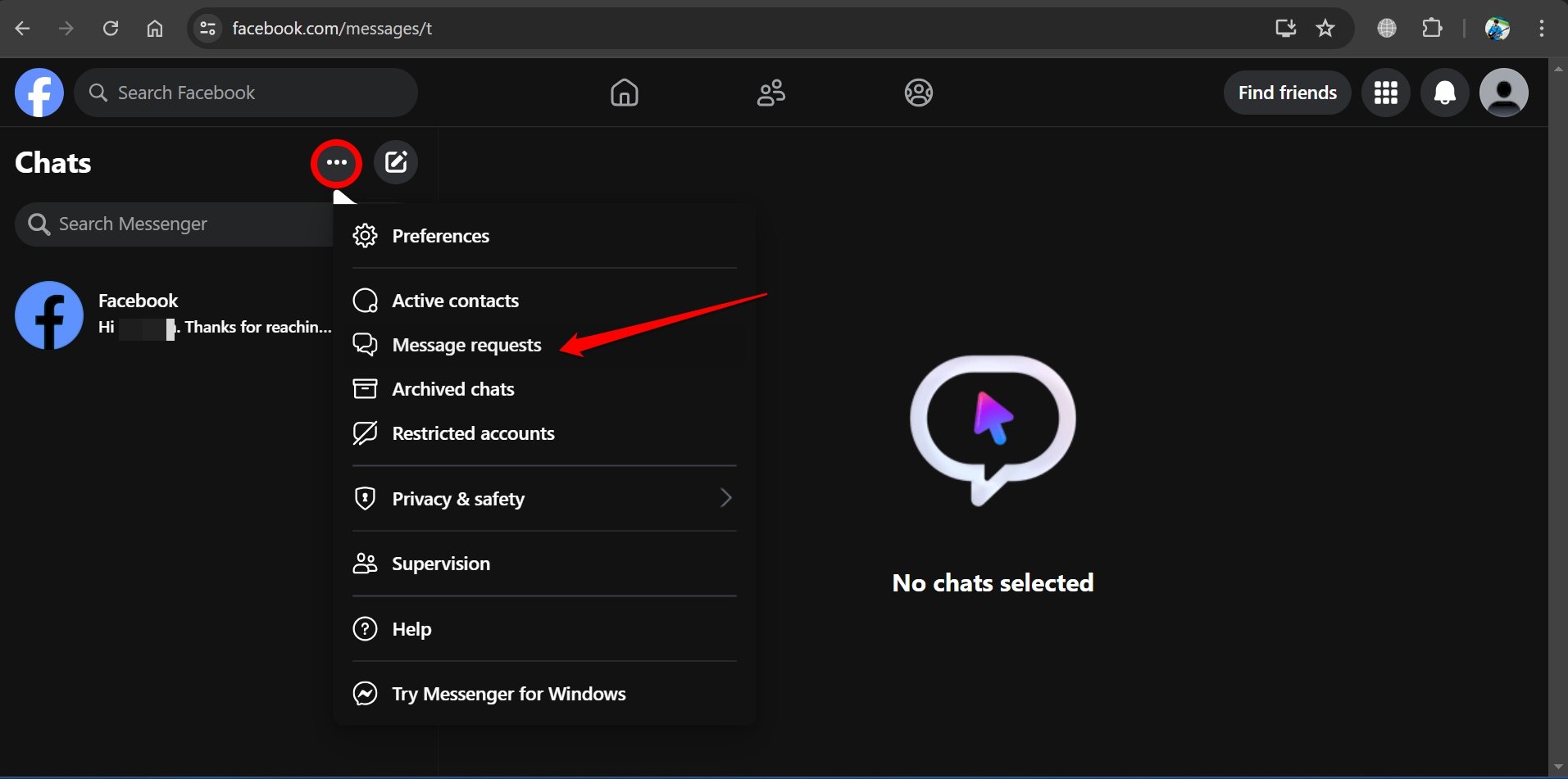The image size is (1568, 779).
Task: Open Preferences from the menu
Action: (544, 236)
